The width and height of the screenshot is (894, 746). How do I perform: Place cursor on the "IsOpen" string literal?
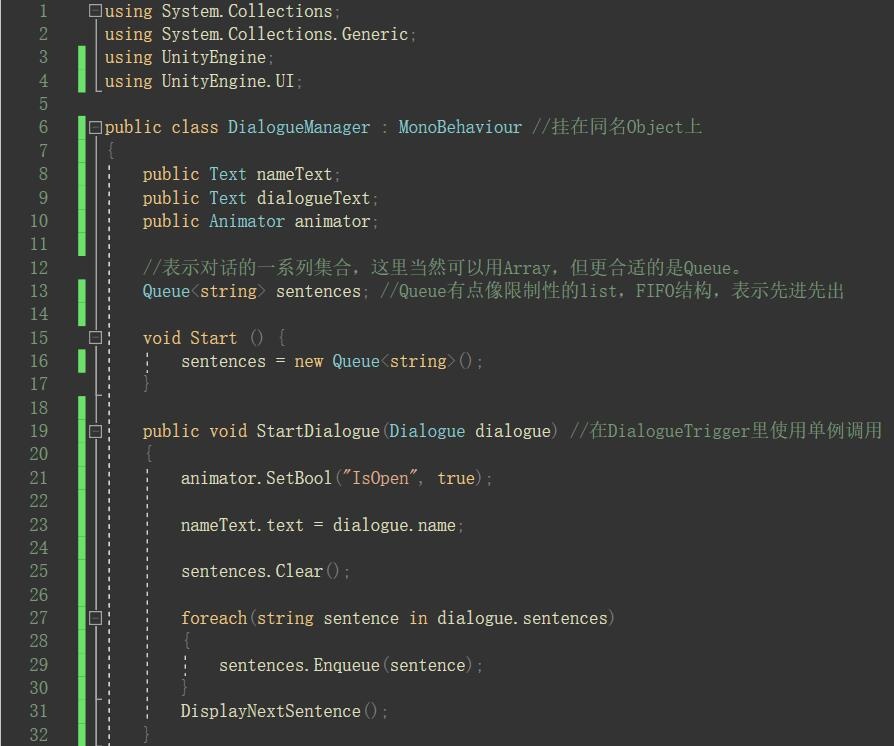pos(380,478)
